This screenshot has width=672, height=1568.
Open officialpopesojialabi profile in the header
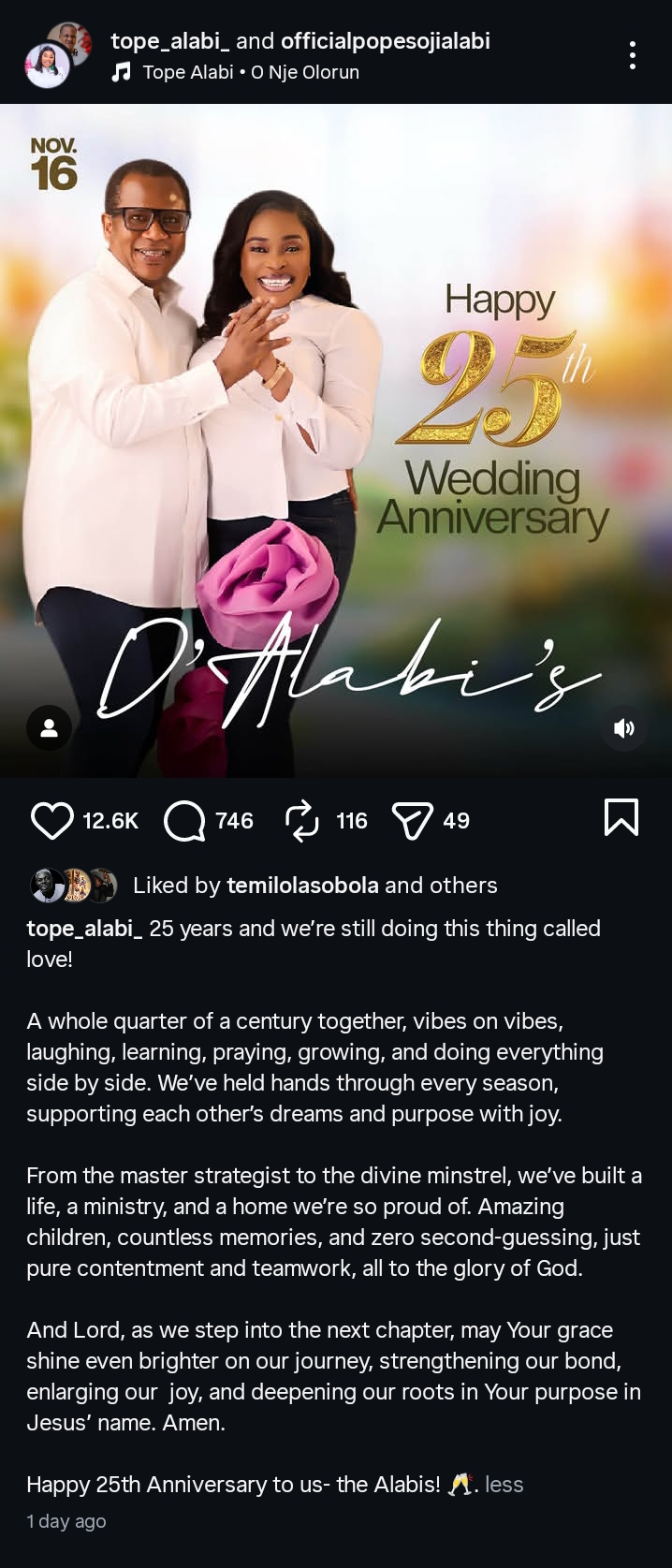[x=386, y=41]
